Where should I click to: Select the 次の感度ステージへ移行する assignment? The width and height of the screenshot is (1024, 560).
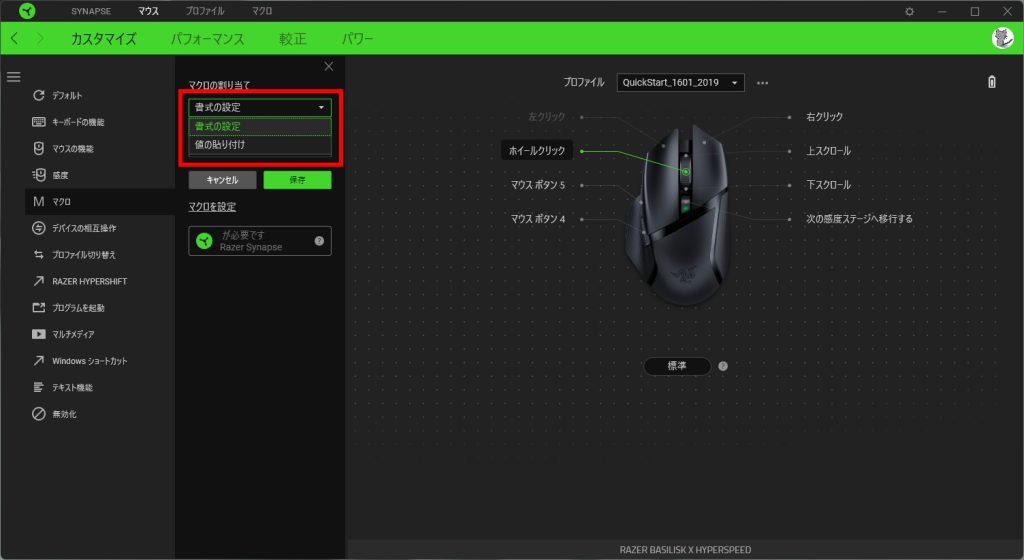click(x=859, y=219)
